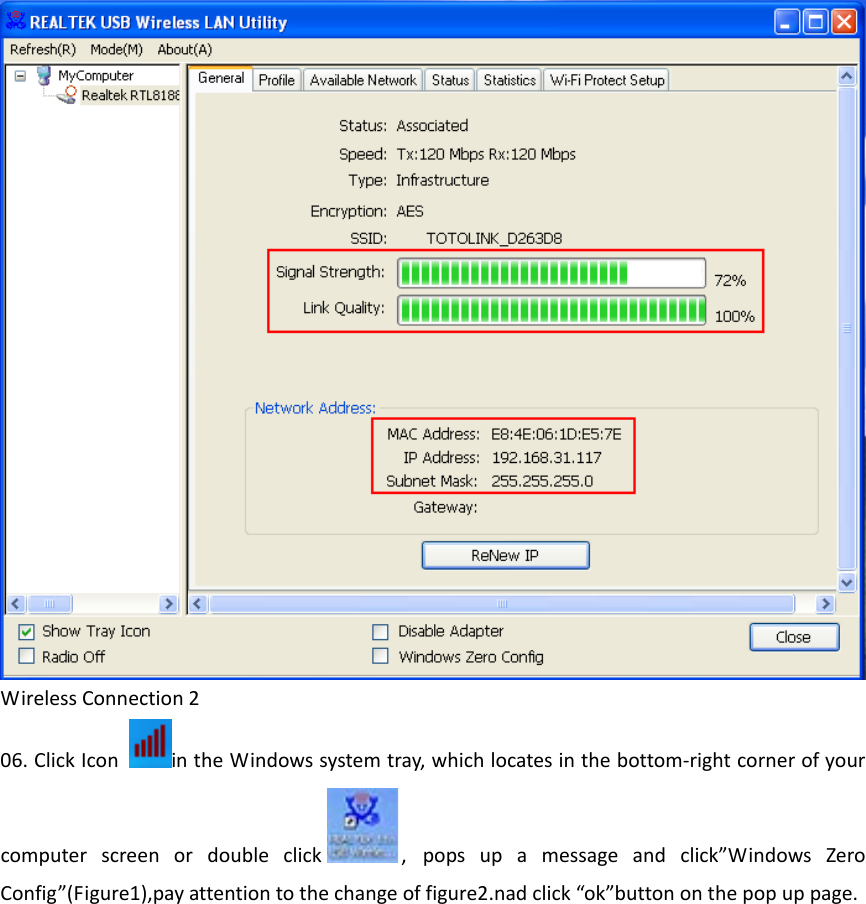The height and width of the screenshot is (904, 866).
Task: Click the Status value Associated
Action: 432,126
